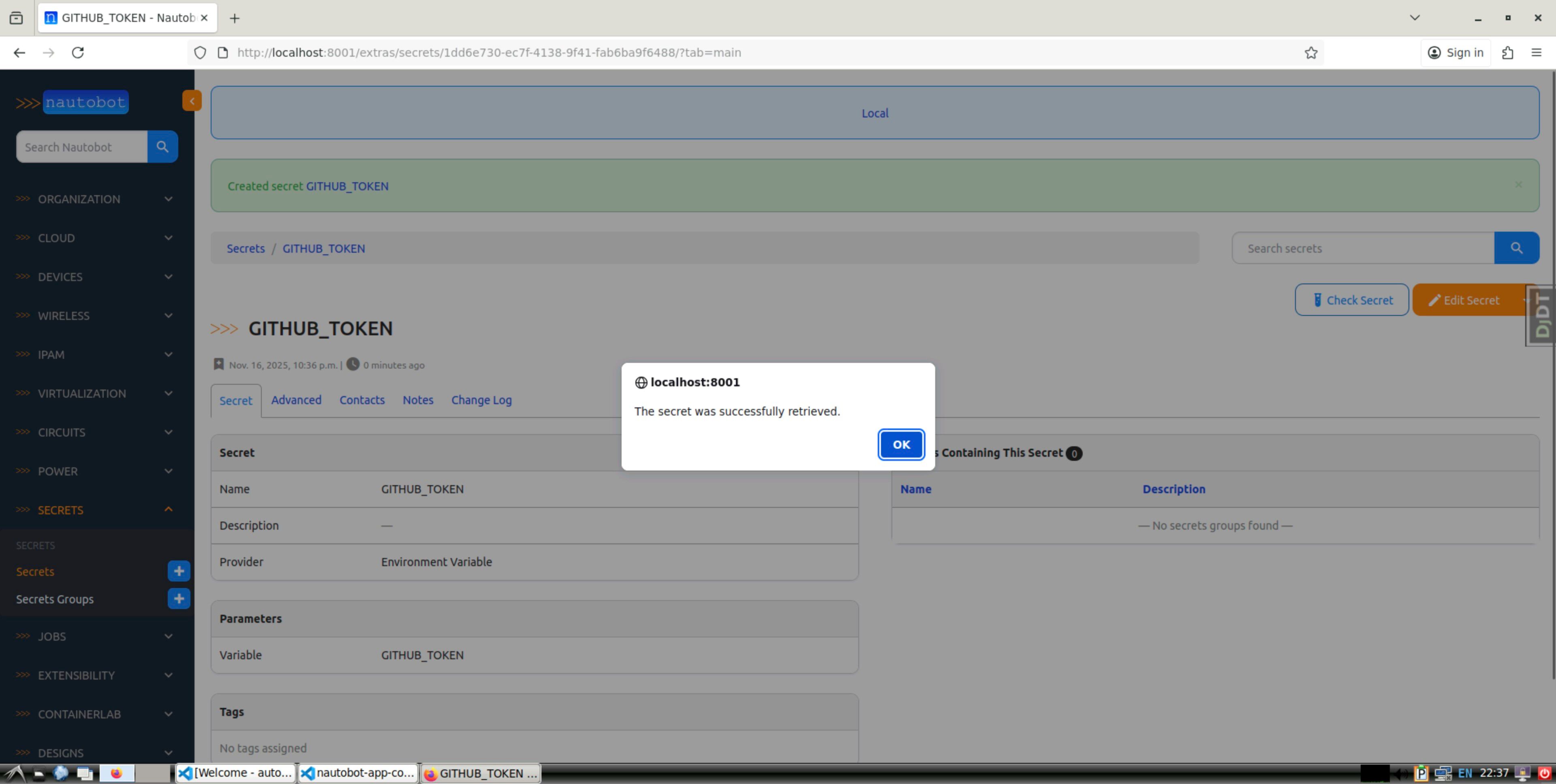Add new secret via plus icon

(178, 571)
